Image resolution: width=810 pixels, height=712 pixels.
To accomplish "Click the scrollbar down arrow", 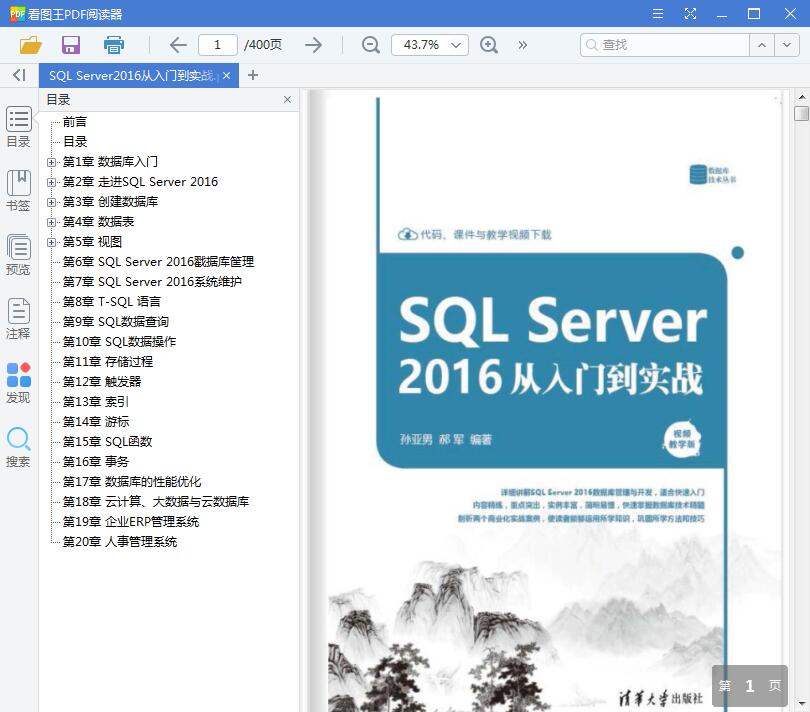I will pyautogui.click(x=801, y=704).
